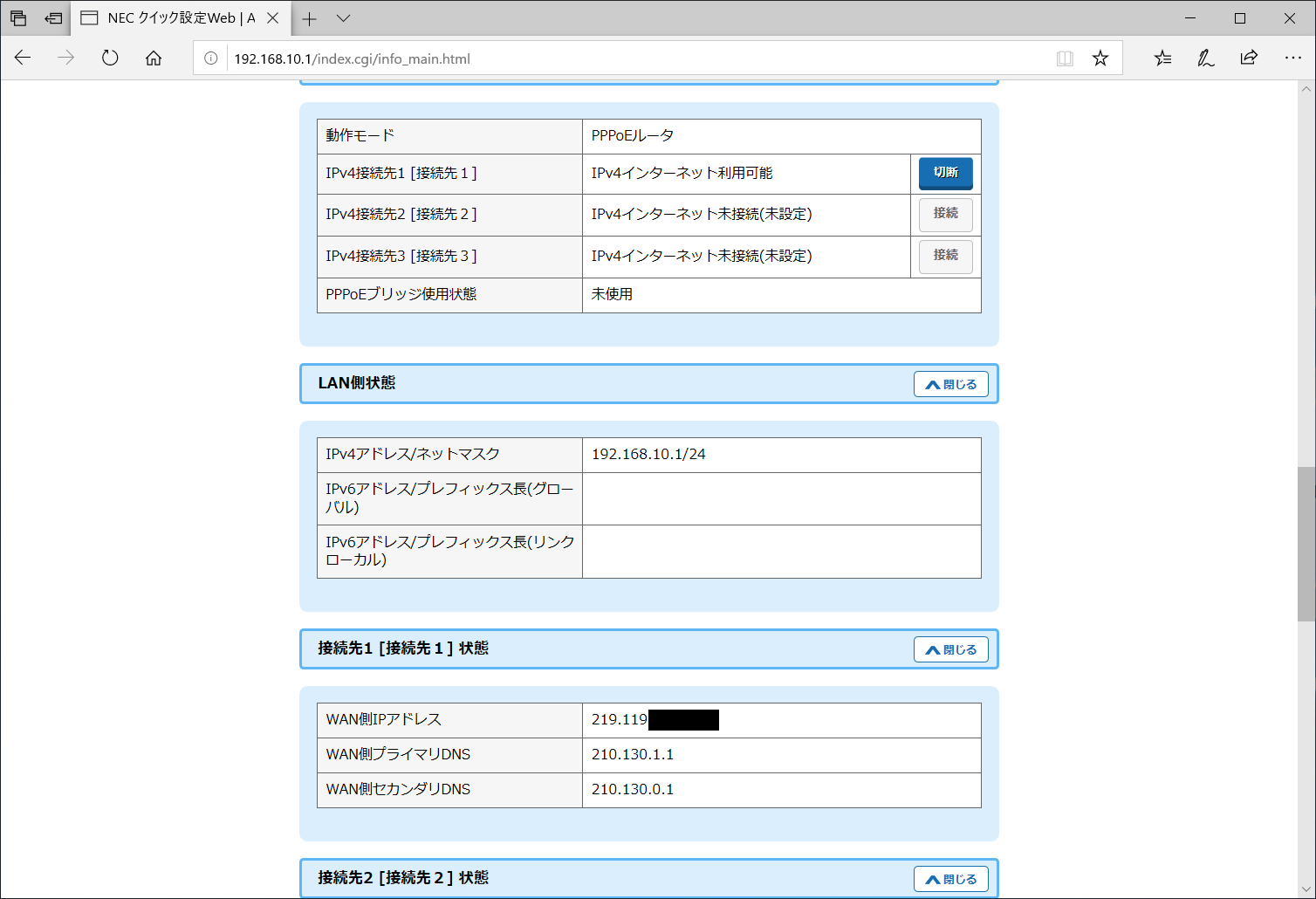Viewport: 1316px width, 899px height.
Task: Start a Web Note with the pen icon
Action: click(x=1205, y=58)
